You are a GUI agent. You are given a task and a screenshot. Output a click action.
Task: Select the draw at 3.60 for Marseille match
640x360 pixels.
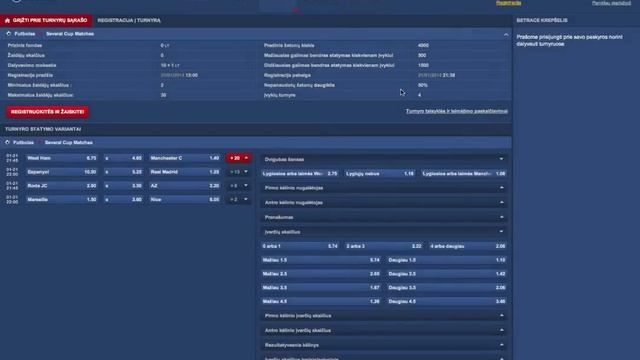pos(123,200)
